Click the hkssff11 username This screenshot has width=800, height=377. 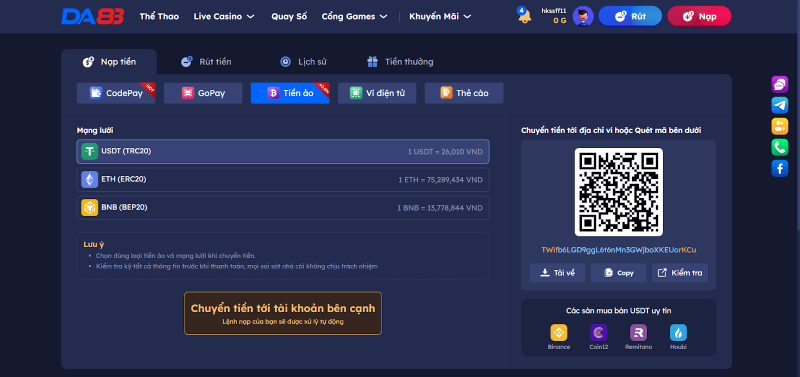point(554,11)
